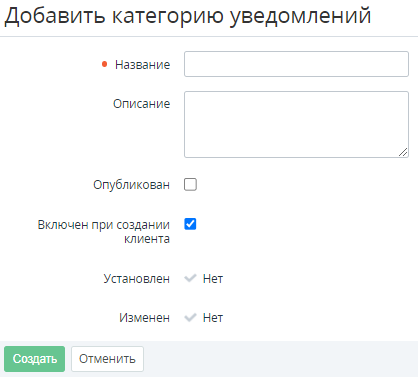Click the Название field label
This screenshot has width=418, height=377.
coord(142,65)
